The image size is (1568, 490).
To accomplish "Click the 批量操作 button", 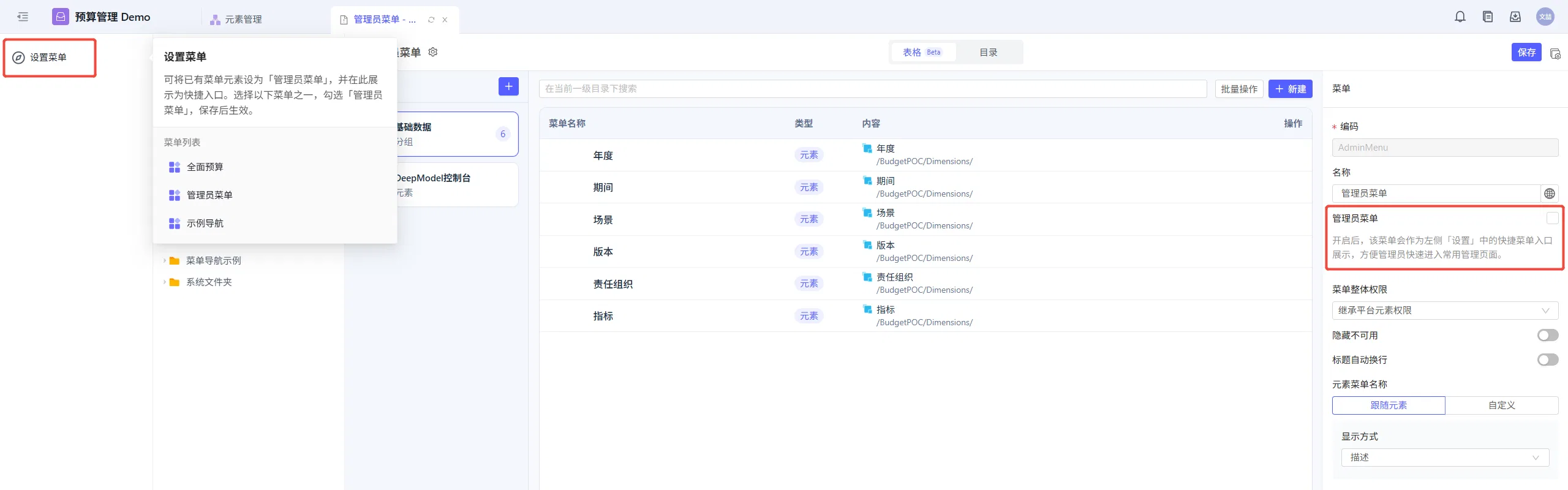I will pyautogui.click(x=1239, y=89).
